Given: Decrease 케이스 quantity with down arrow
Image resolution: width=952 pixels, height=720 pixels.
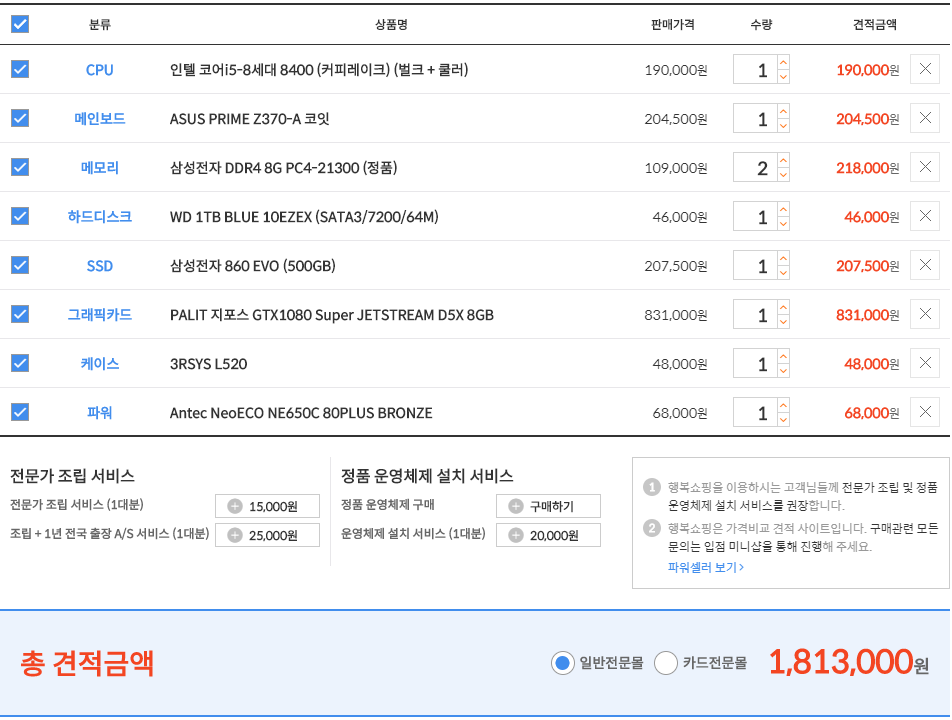Looking at the screenshot, I should (x=783, y=370).
